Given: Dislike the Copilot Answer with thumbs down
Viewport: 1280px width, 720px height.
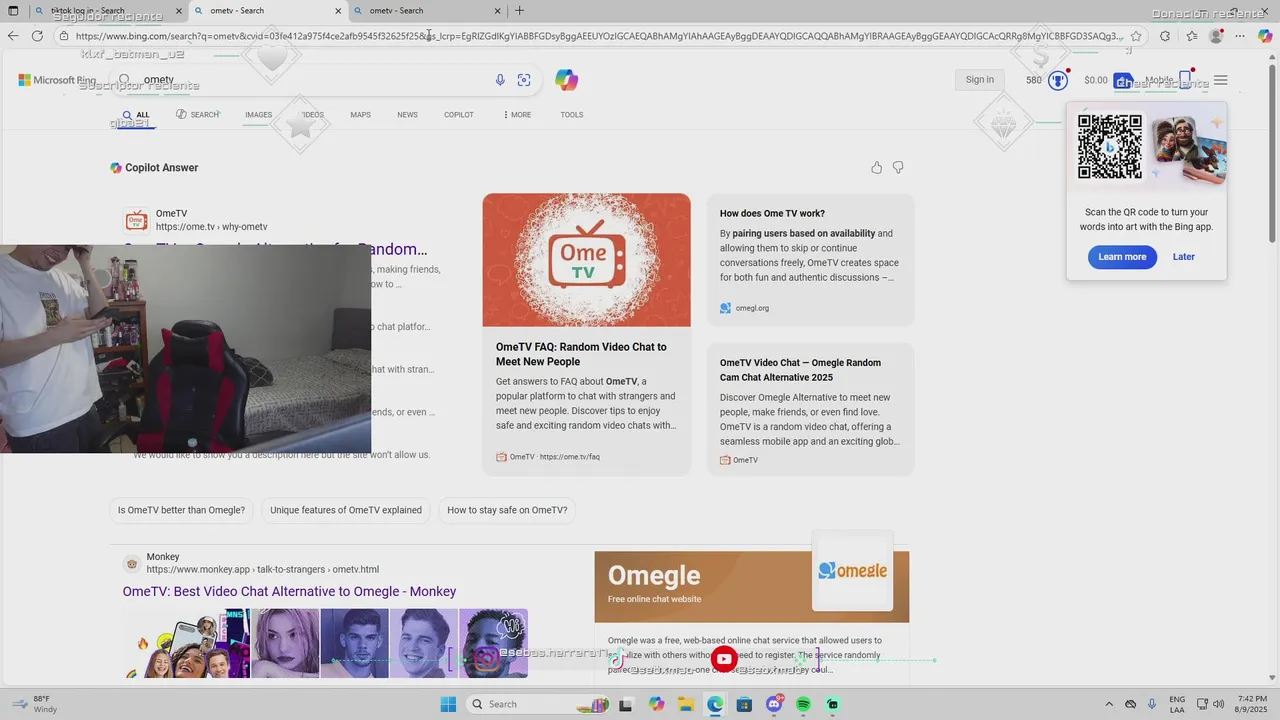Looking at the screenshot, I should (x=898, y=168).
